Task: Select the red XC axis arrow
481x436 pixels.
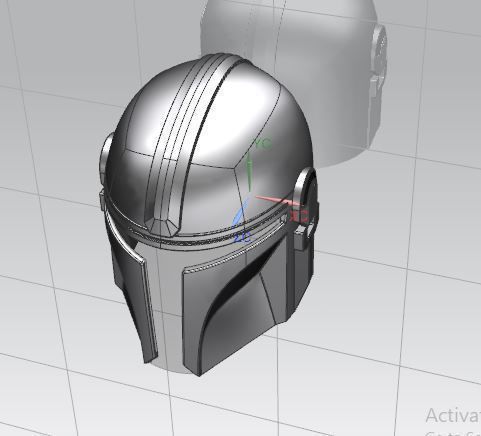Action: point(278,201)
